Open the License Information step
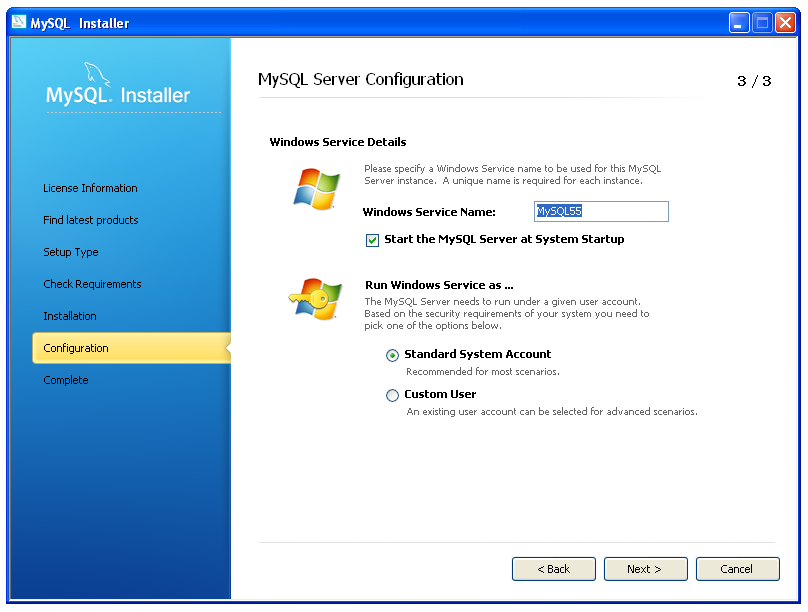Image resolution: width=808 pixels, height=612 pixels. point(90,188)
